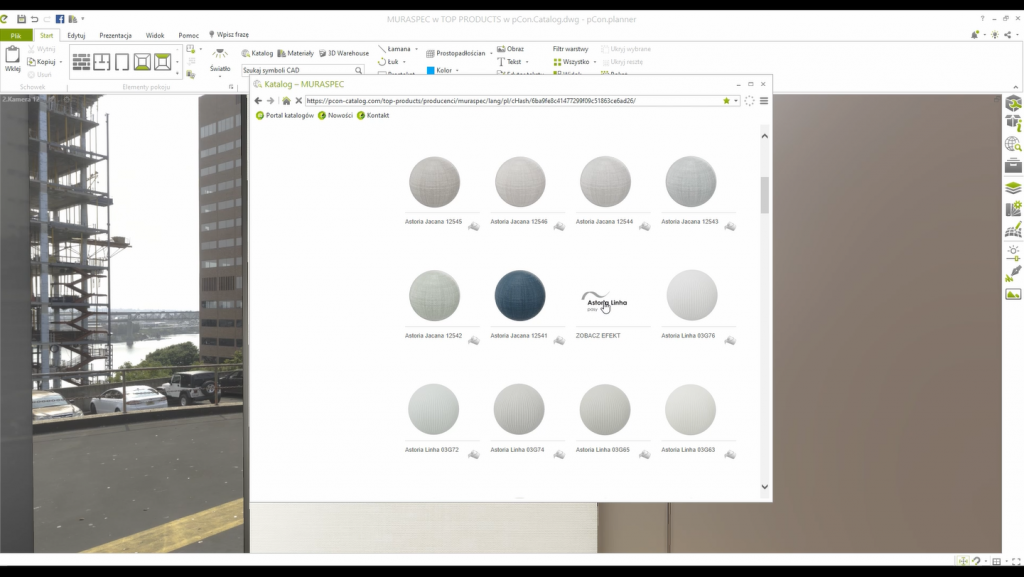The width and height of the screenshot is (1024, 577).
Task: Open the Katalog catalog button
Action: coord(257,53)
